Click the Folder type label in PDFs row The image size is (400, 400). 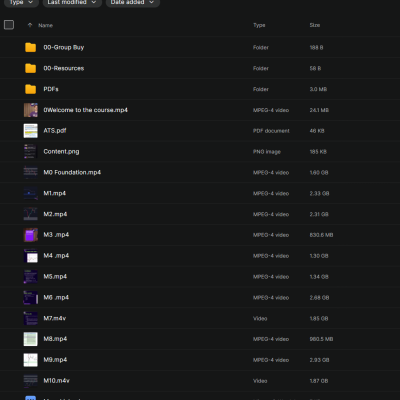coord(261,89)
